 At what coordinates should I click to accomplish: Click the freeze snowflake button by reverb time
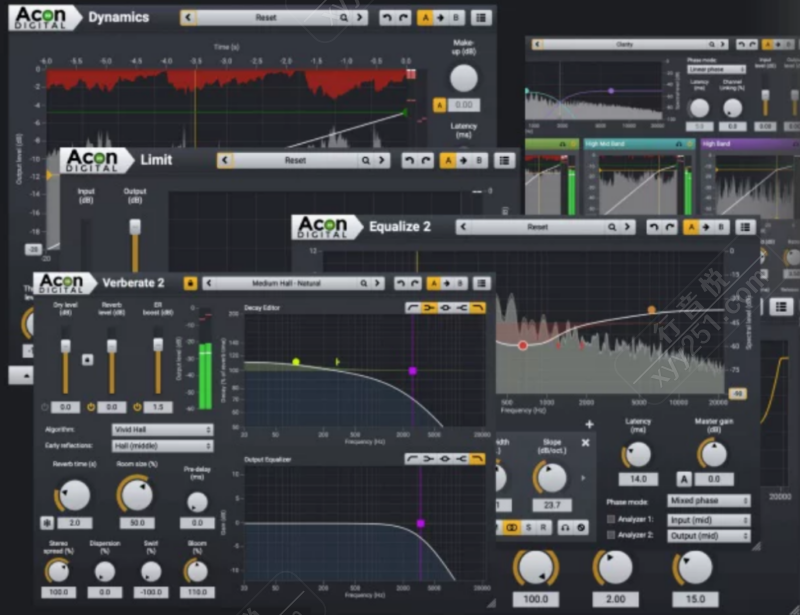[47, 523]
